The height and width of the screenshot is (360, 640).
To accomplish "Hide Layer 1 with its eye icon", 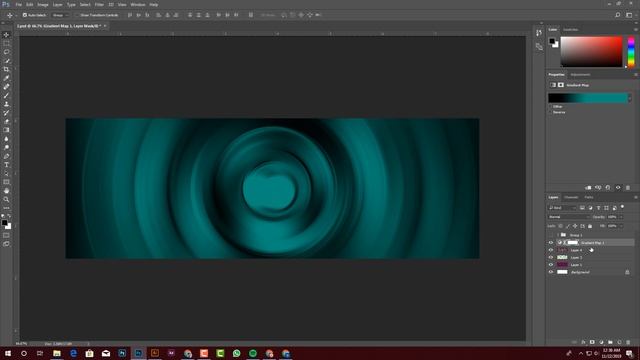I will (551, 265).
